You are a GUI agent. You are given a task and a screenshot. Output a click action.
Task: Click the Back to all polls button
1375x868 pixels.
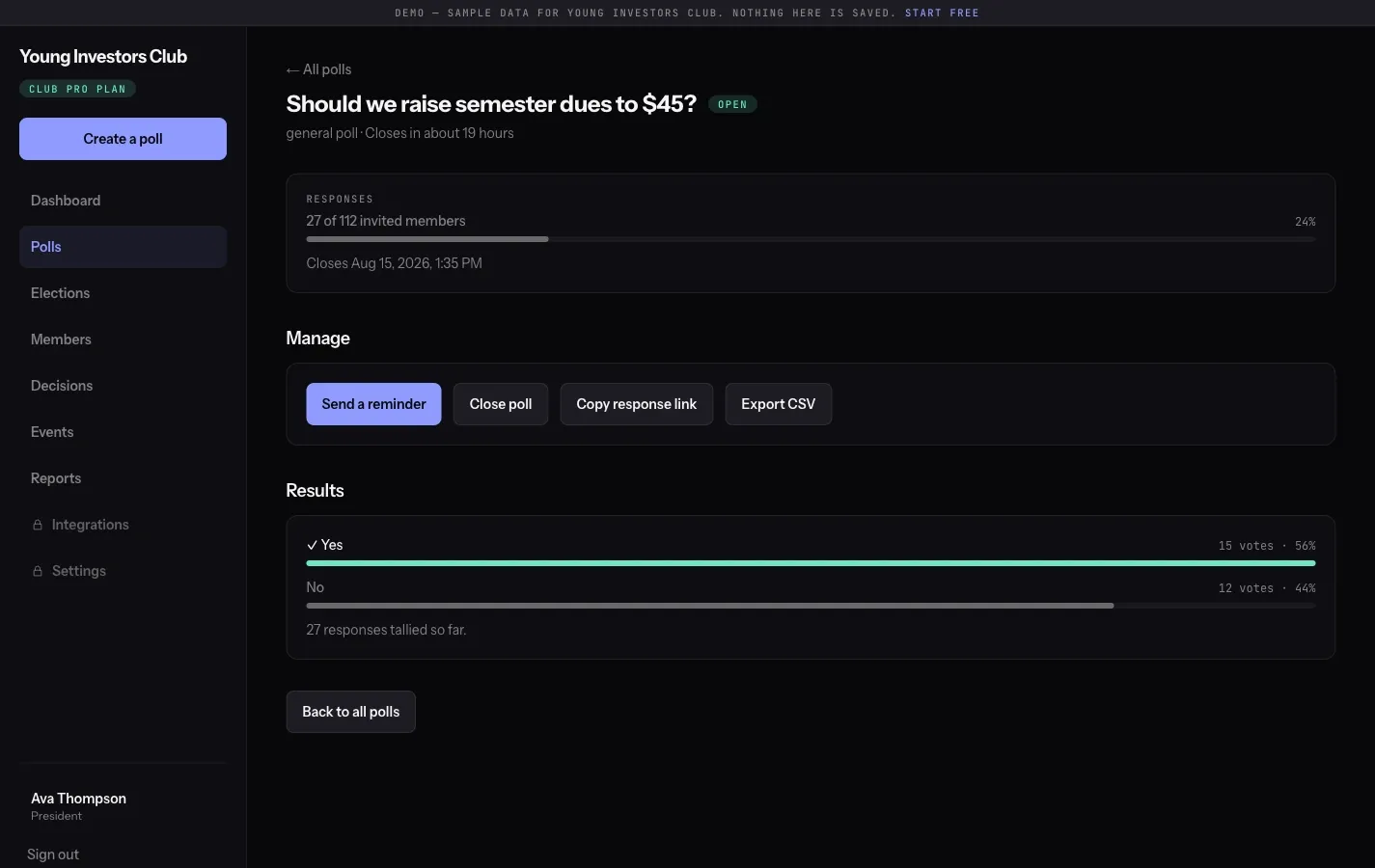(351, 712)
